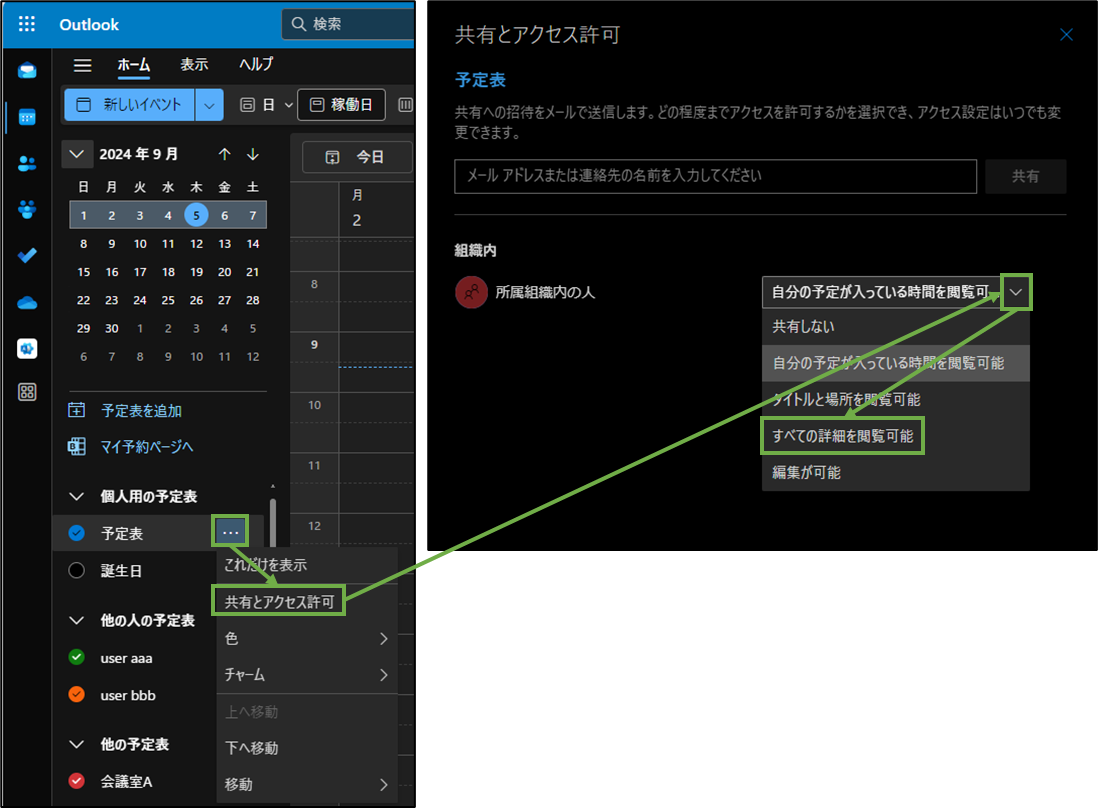1098x808 pixels.
Task: Click the email address input field
Action: pyautogui.click(x=716, y=176)
